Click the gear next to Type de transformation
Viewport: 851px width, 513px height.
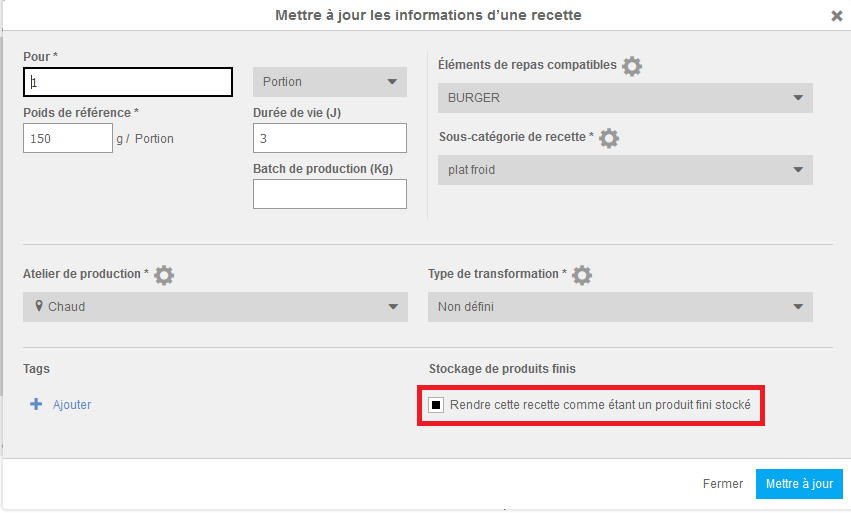pos(581,275)
